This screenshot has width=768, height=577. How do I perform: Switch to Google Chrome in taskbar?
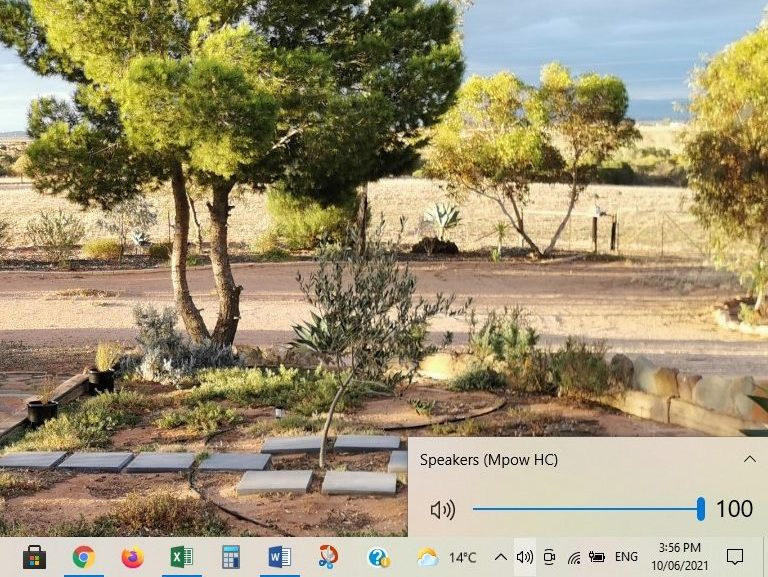[x=84, y=557]
